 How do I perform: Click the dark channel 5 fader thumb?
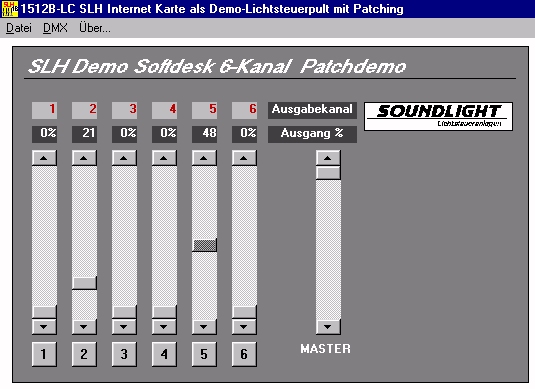coord(204,245)
